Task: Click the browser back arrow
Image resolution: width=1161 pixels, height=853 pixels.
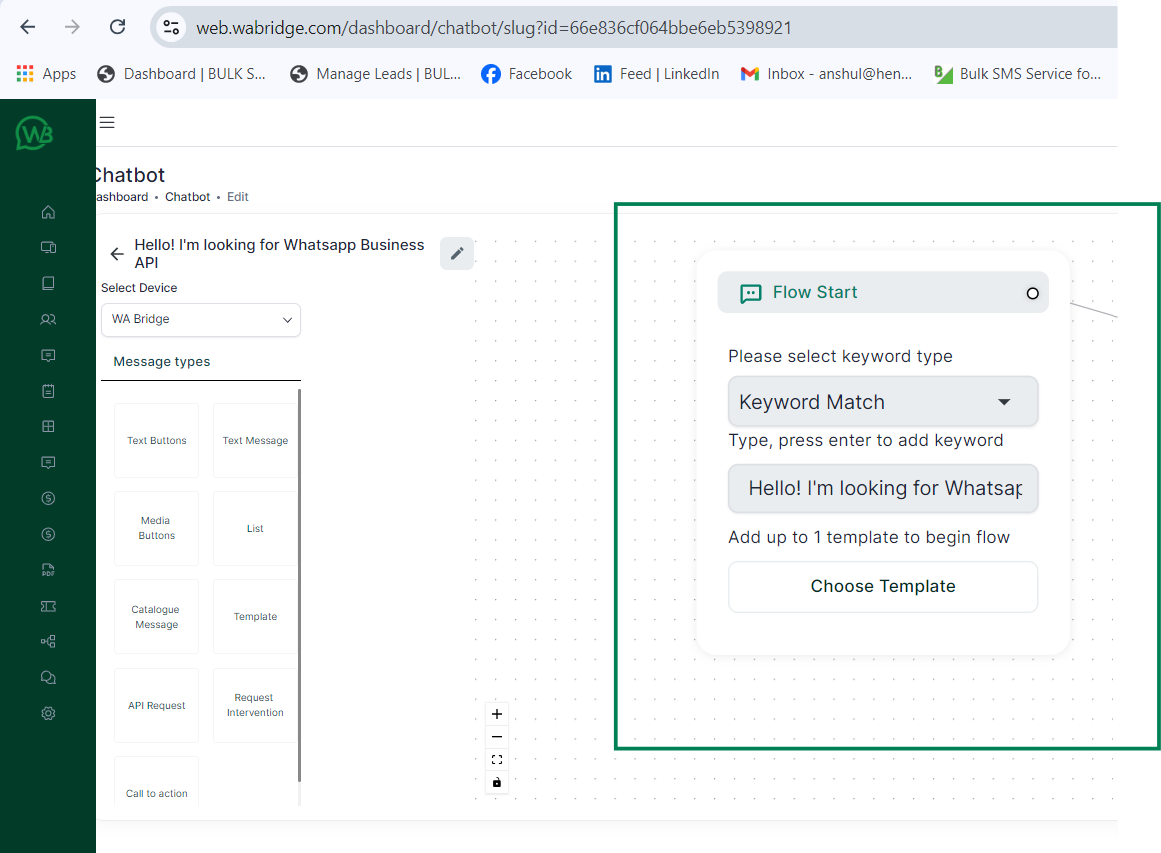Action: pos(28,27)
